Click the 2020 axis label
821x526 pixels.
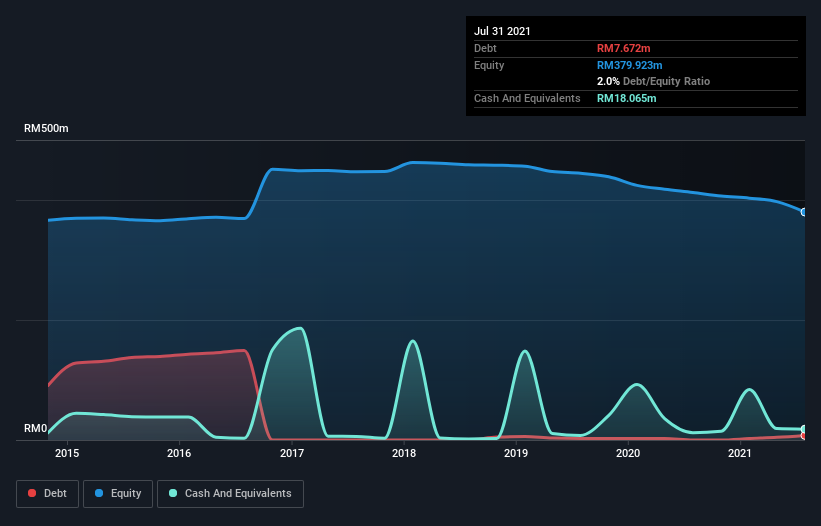point(628,453)
